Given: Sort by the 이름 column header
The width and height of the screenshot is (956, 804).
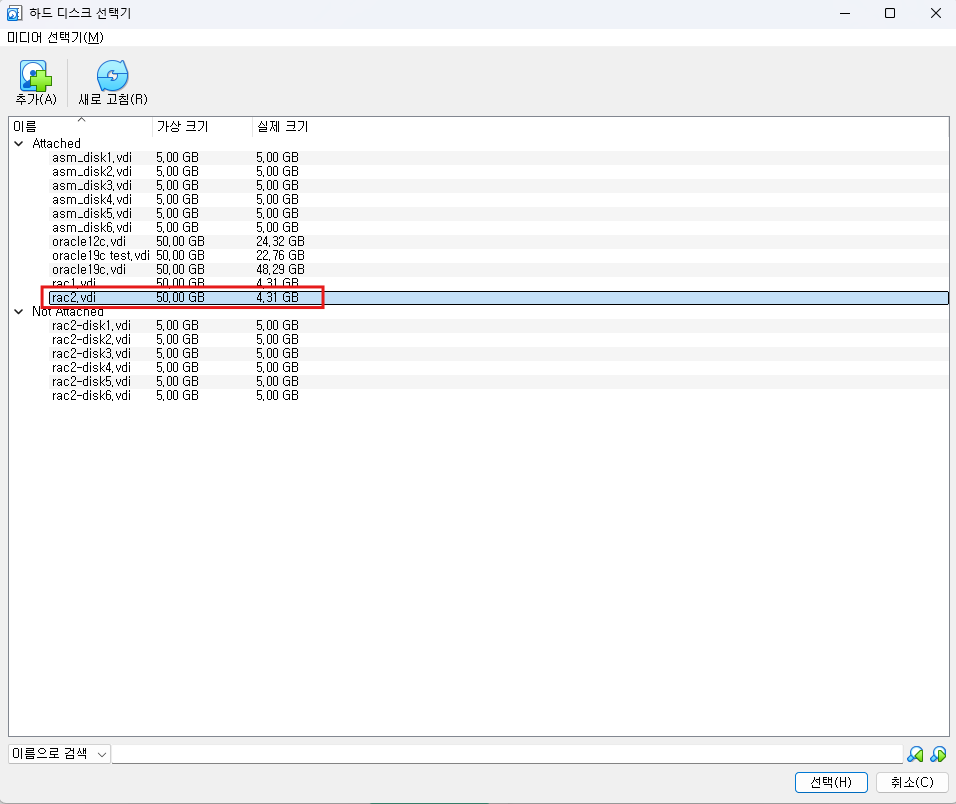Looking at the screenshot, I should 81,127.
